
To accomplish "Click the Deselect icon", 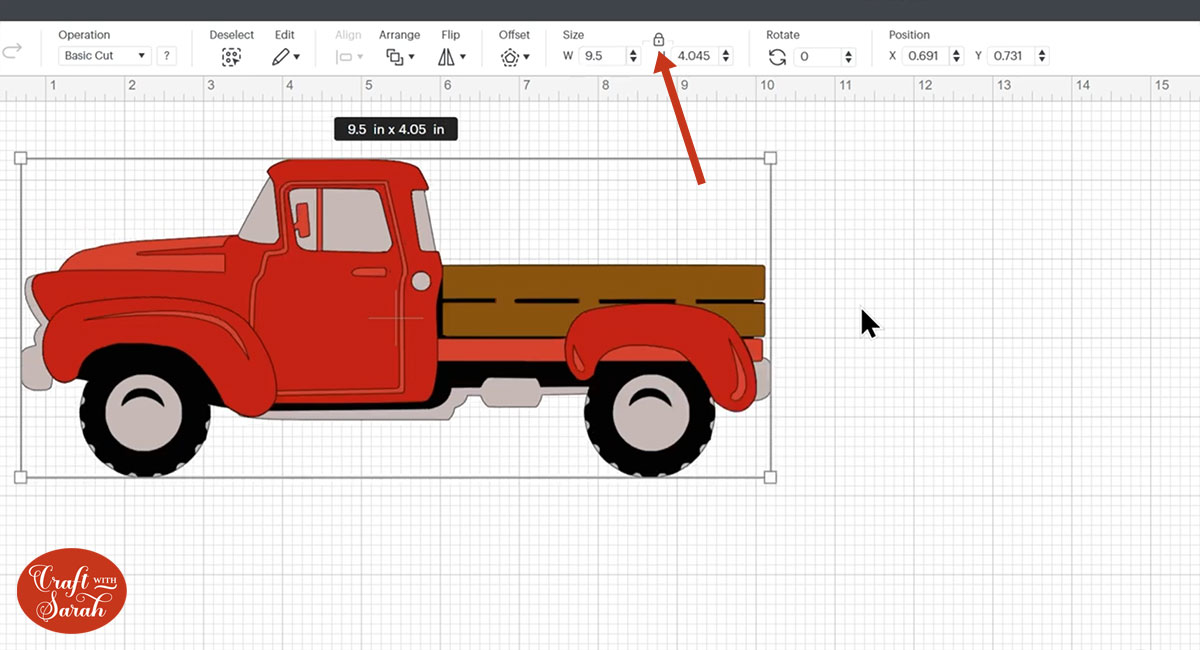I will (x=231, y=57).
